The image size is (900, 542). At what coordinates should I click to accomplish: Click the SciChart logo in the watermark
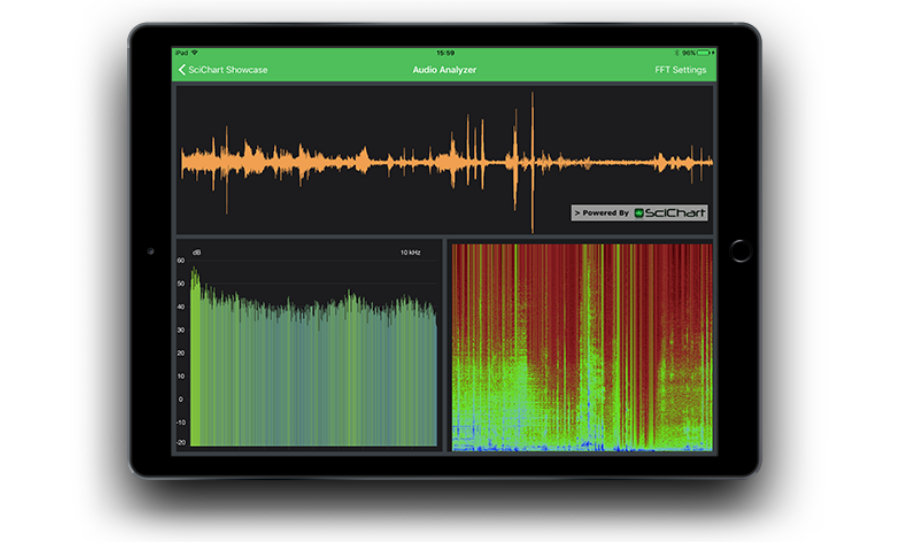[x=670, y=213]
